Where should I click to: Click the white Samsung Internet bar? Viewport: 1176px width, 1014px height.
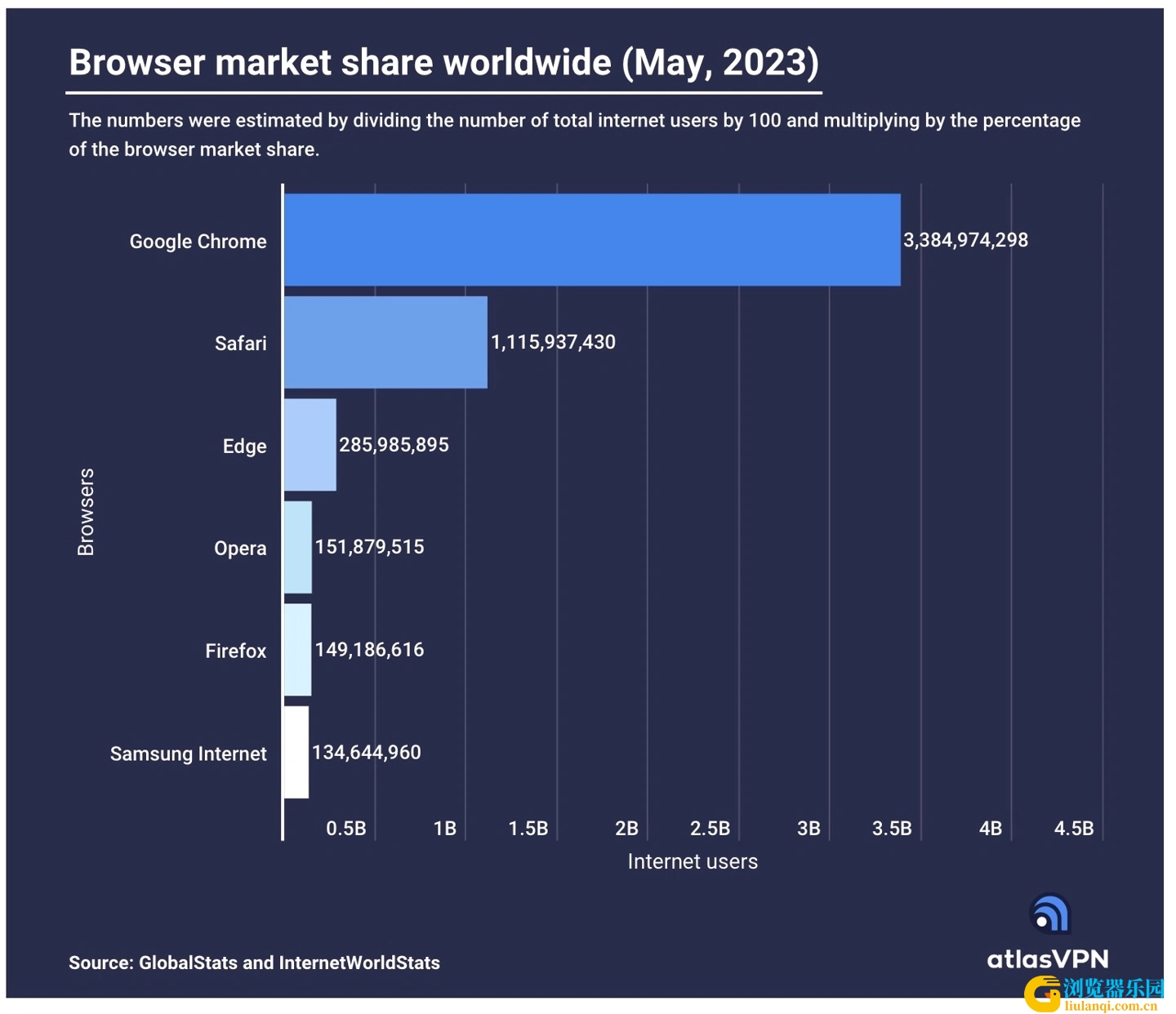tap(296, 752)
